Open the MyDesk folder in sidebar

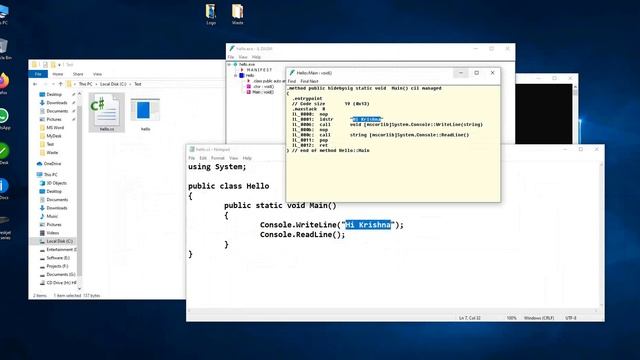point(53,136)
